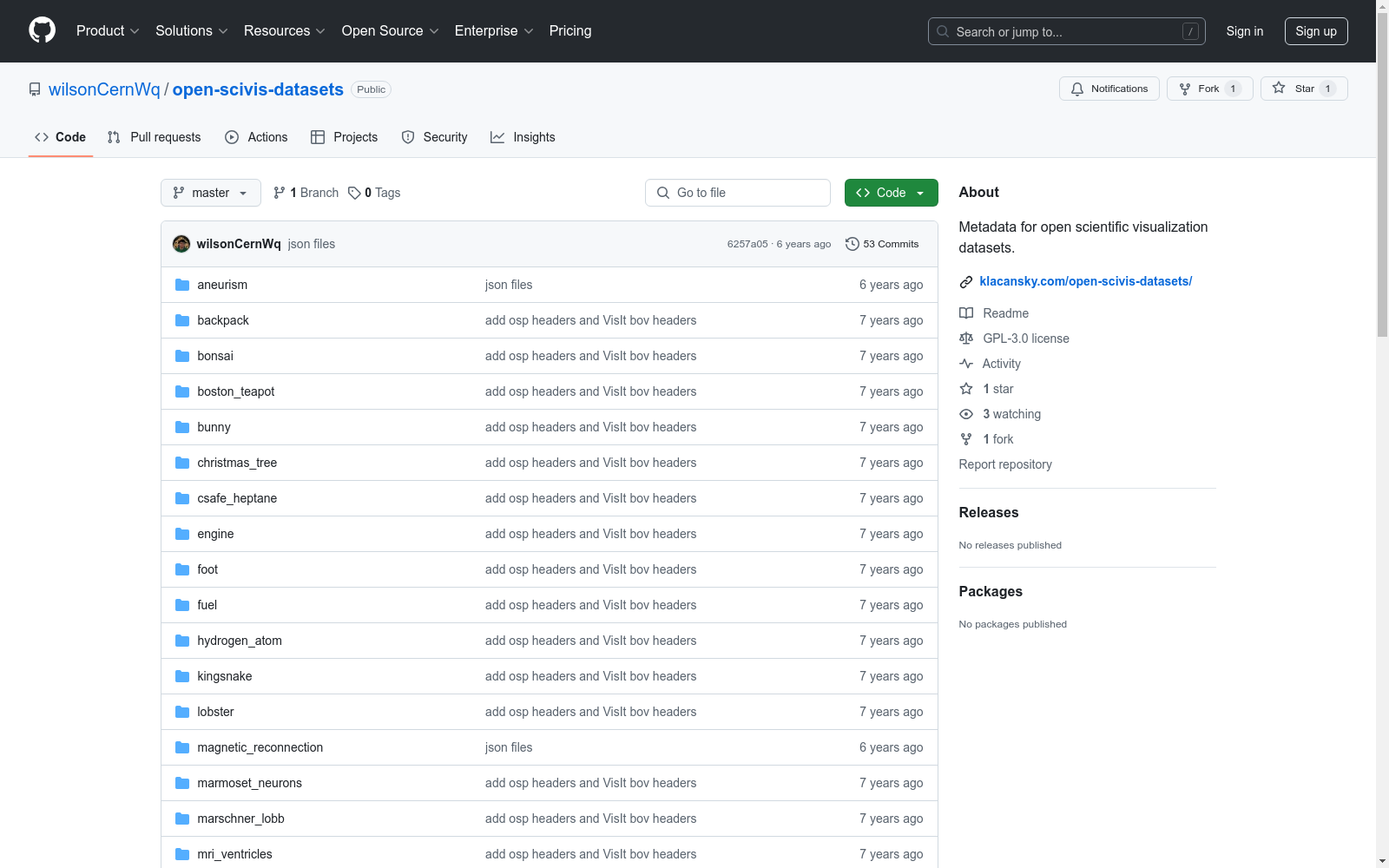Click the folder icon beside christmas_tree
The image size is (1389, 868).
pyautogui.click(x=182, y=463)
